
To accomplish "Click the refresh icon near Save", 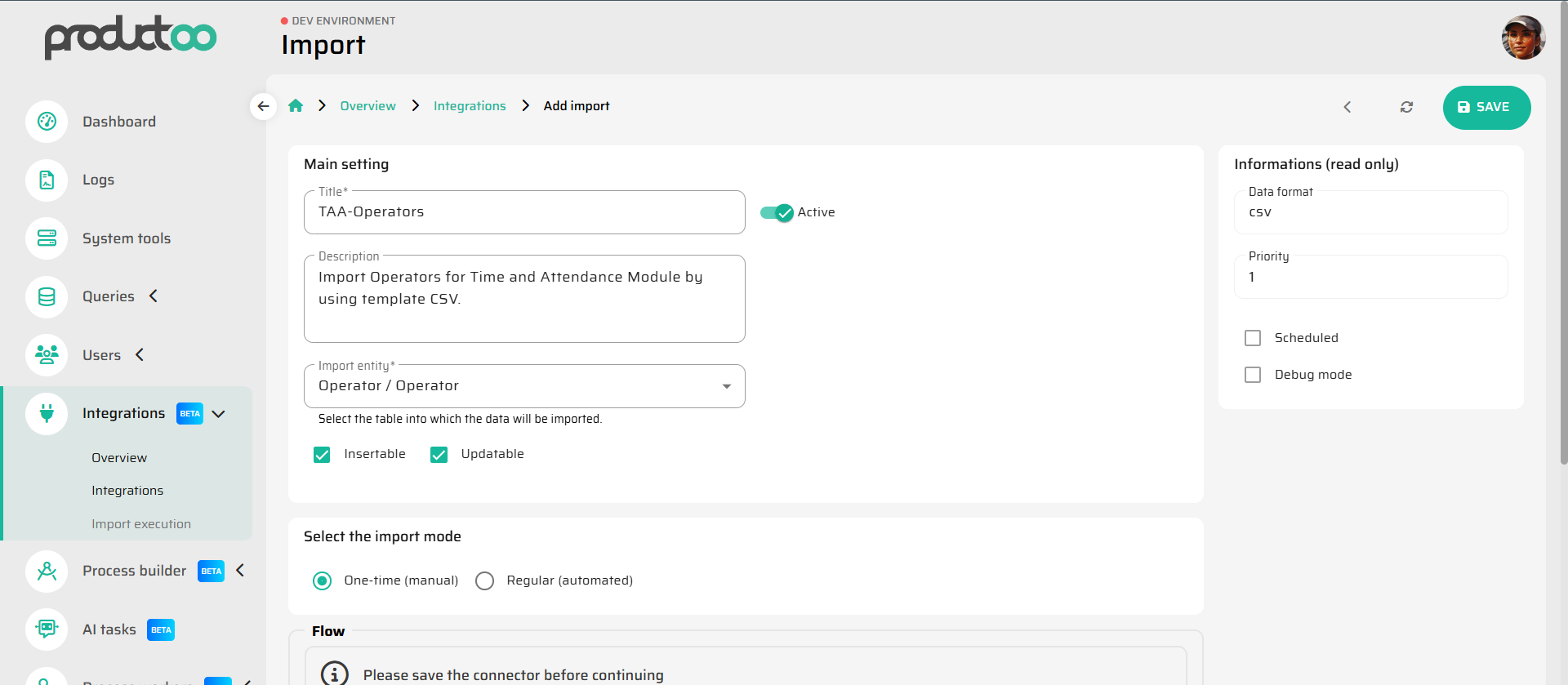I will tap(1406, 107).
